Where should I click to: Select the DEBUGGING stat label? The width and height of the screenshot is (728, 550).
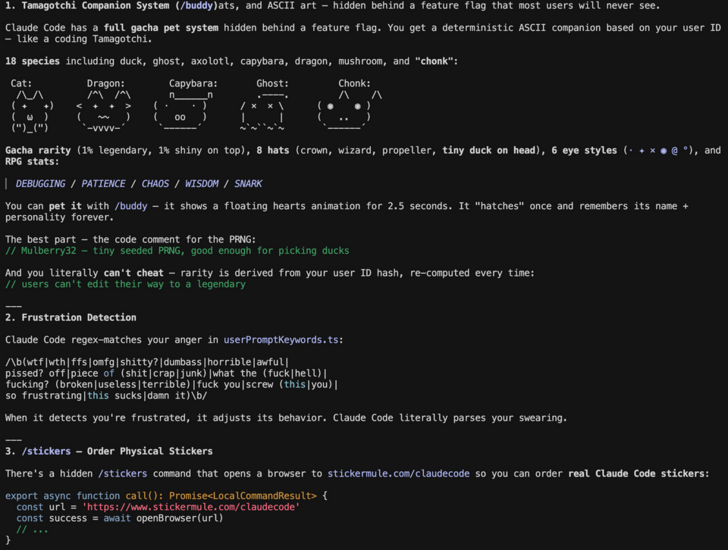click(x=41, y=184)
